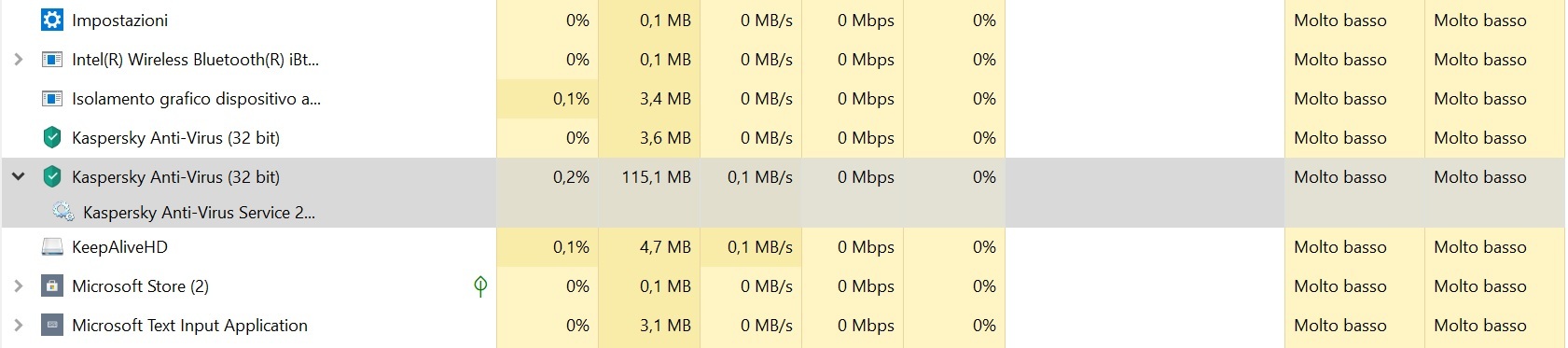Expand the Microsoft Store (2) group
The image size is (1568, 348).
18,286
